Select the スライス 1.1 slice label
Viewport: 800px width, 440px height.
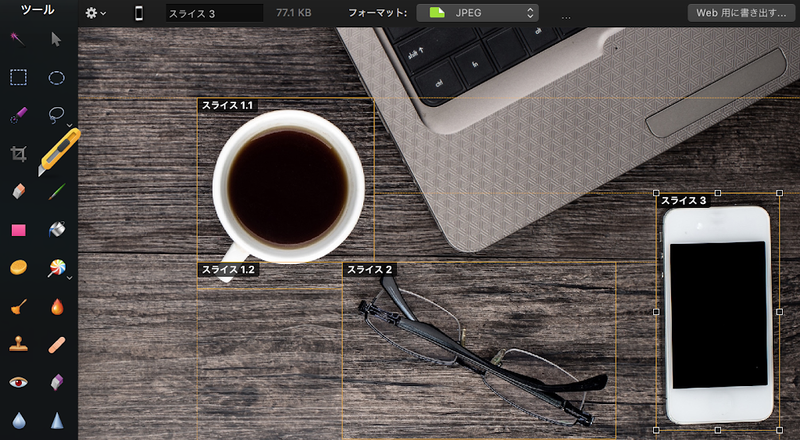pos(229,105)
